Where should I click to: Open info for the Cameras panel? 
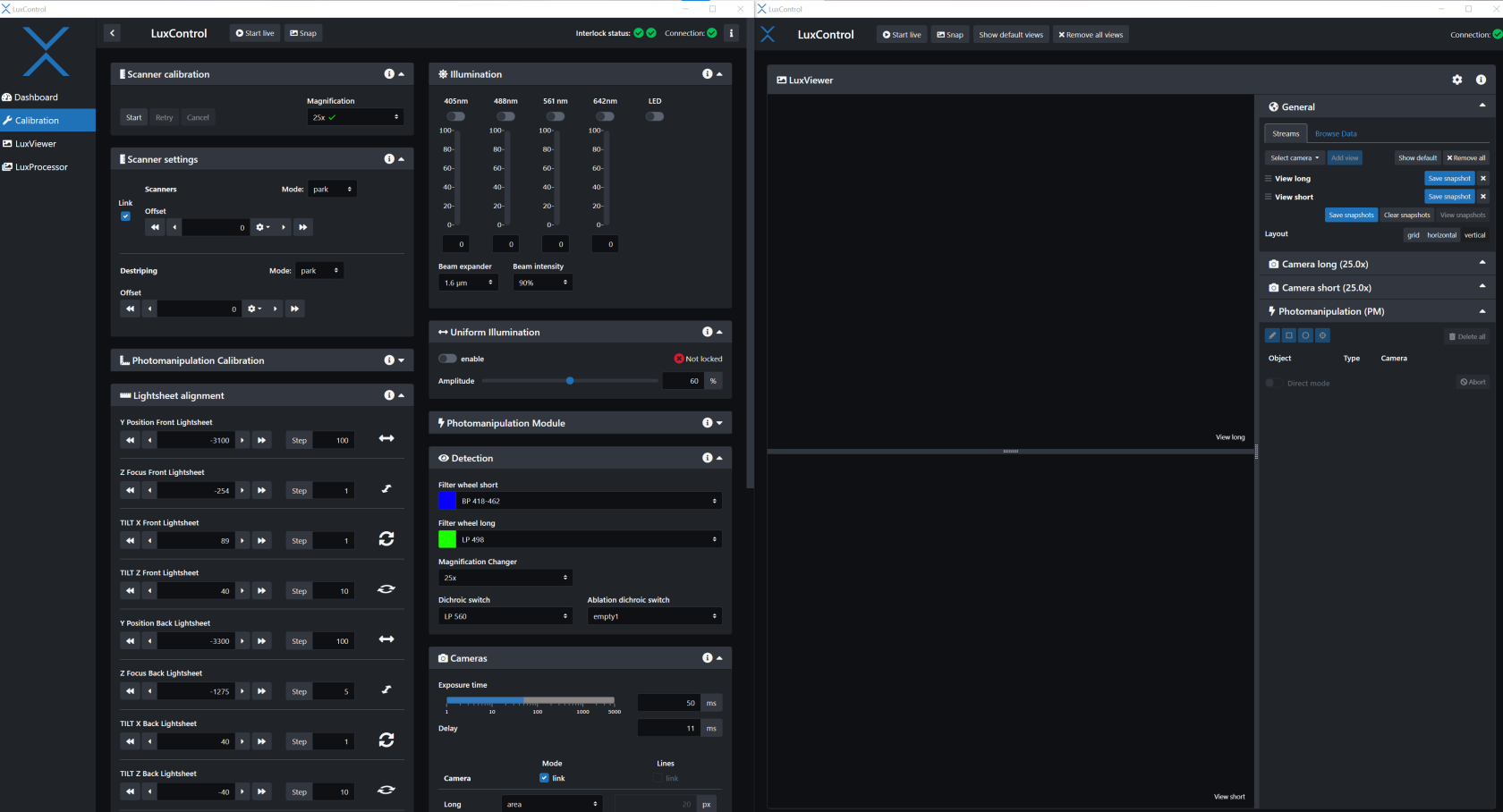(x=708, y=658)
